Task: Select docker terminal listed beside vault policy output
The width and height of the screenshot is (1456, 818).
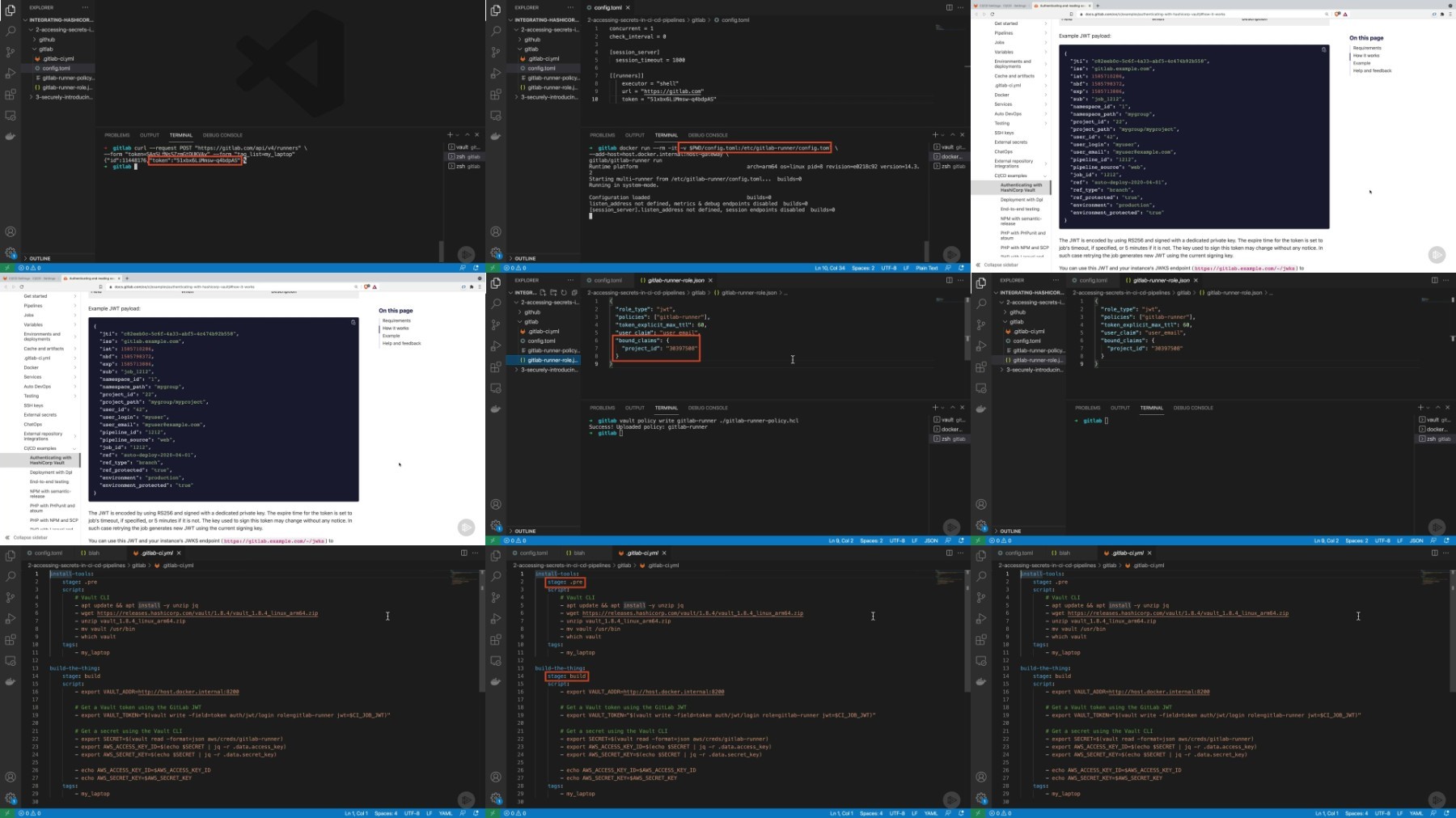Action: pos(950,429)
